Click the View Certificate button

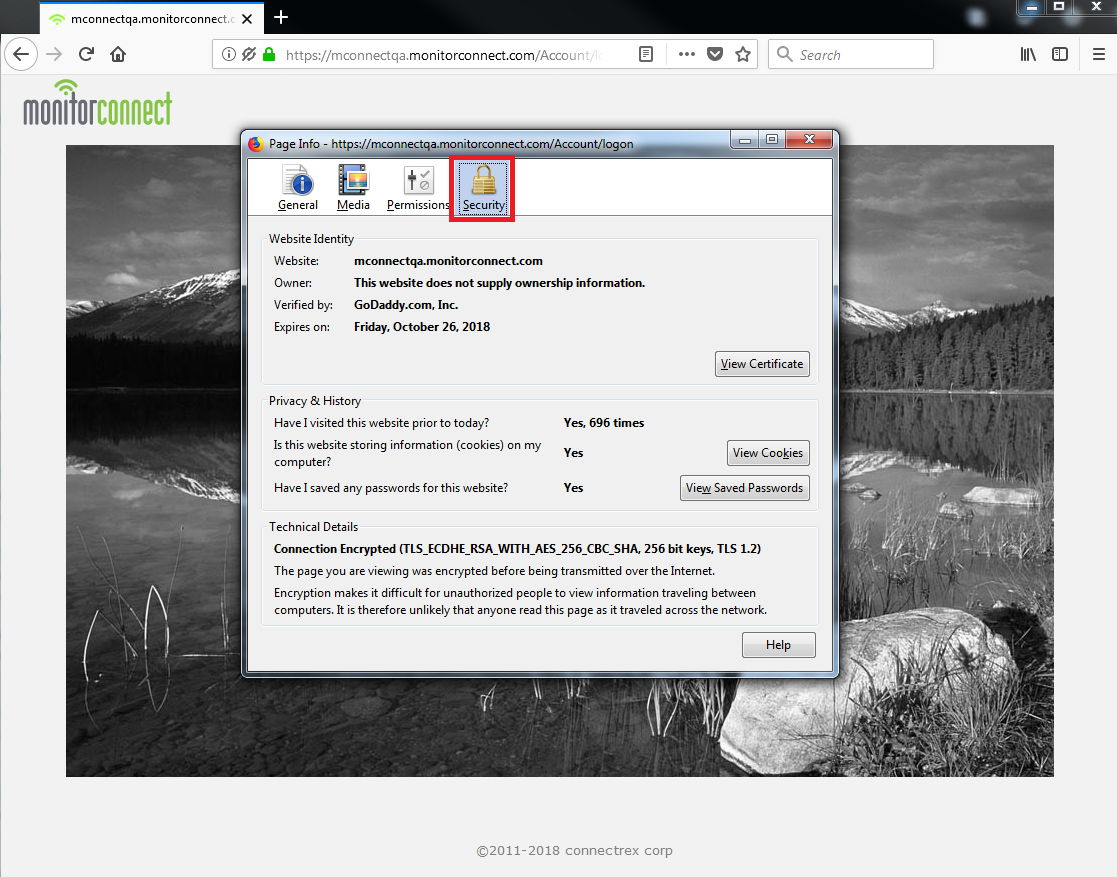point(762,364)
